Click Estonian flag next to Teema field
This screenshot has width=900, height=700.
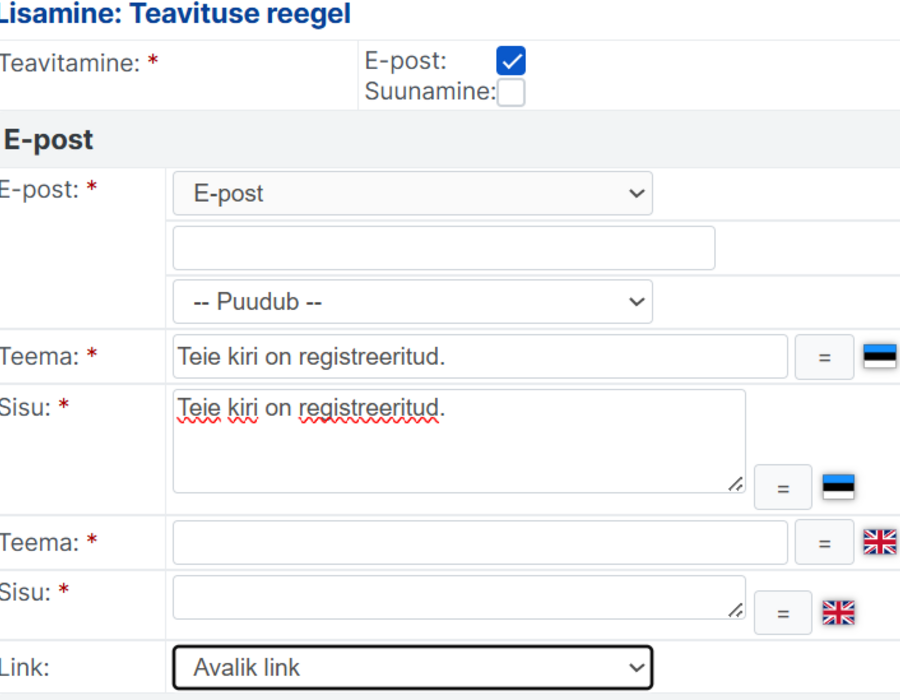click(x=880, y=356)
